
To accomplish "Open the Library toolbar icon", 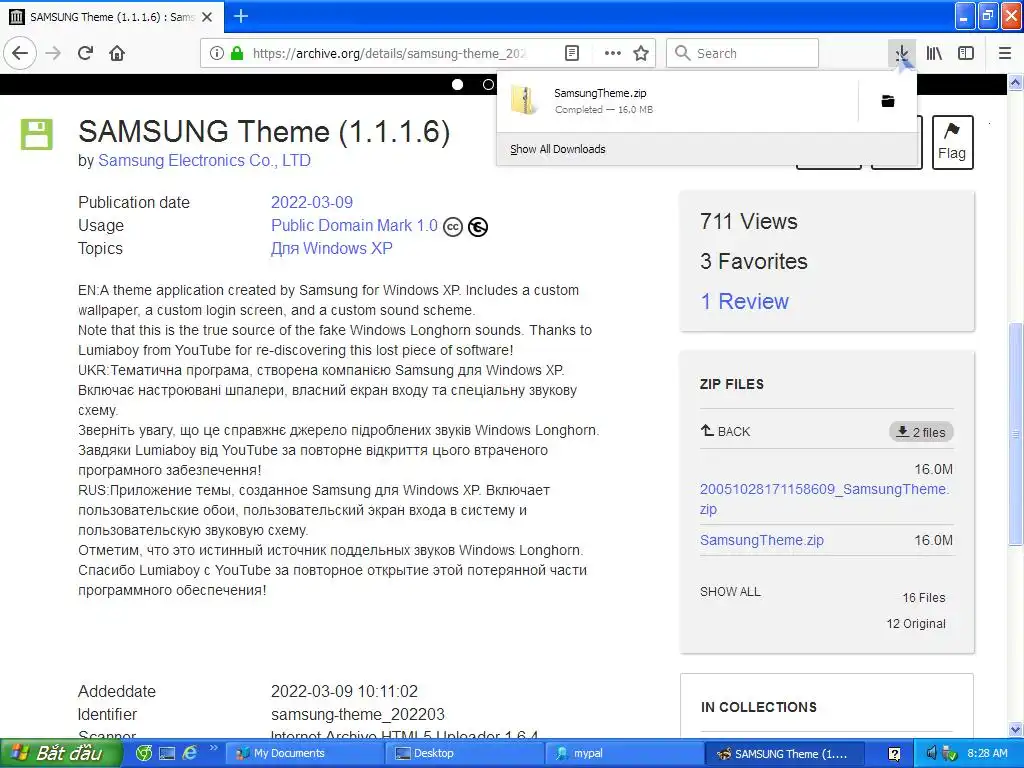I will pos(934,53).
